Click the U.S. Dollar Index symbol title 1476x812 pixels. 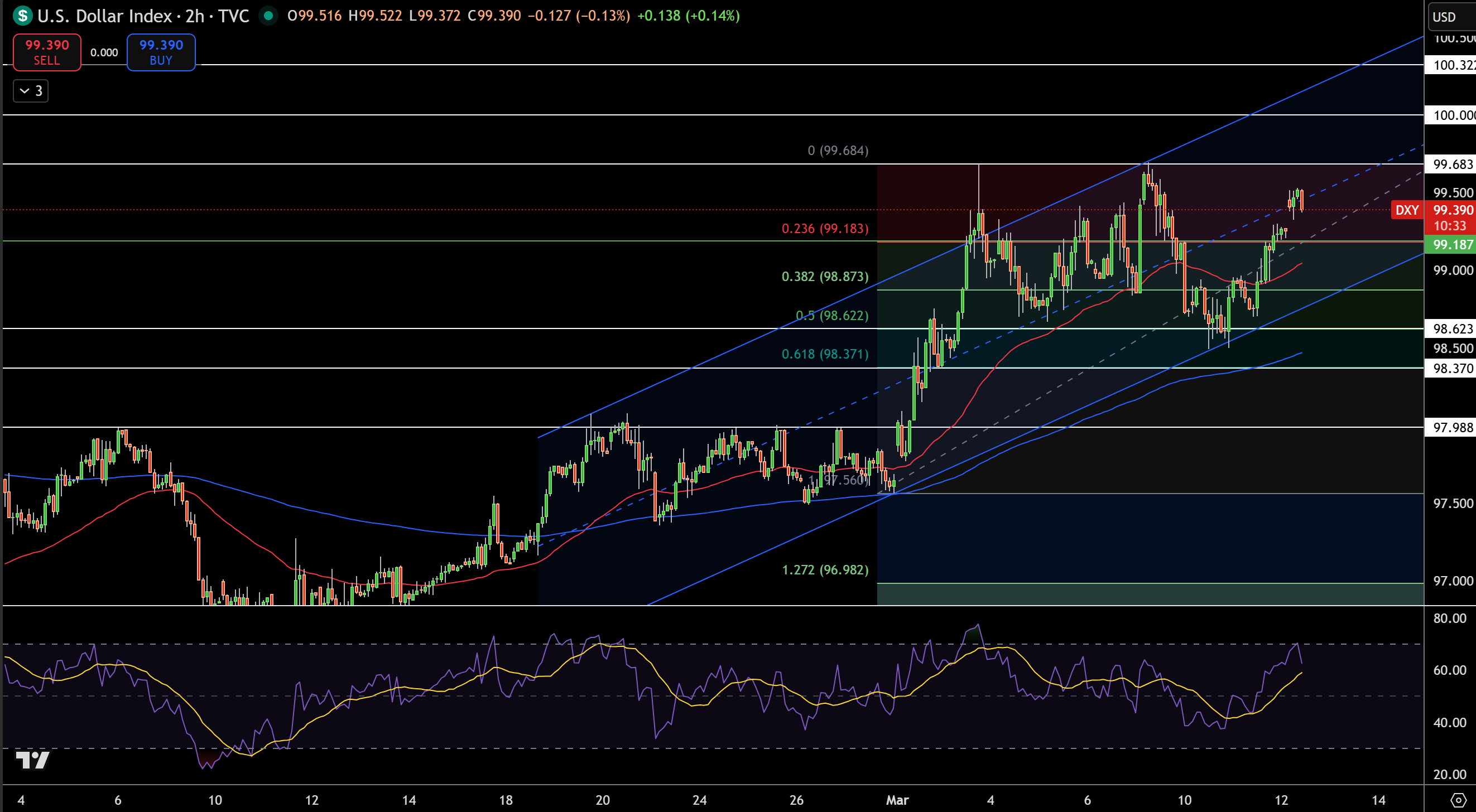pos(104,16)
